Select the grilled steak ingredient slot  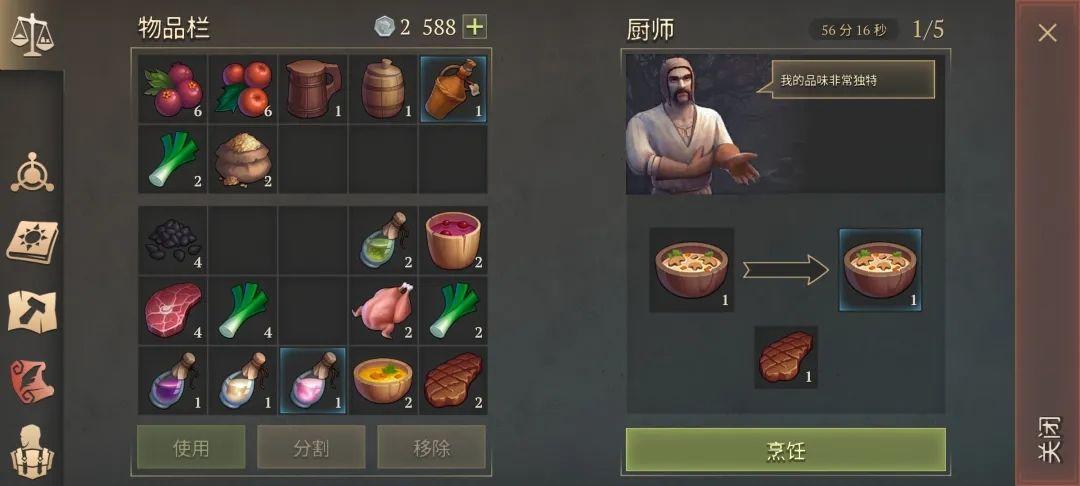[786, 357]
